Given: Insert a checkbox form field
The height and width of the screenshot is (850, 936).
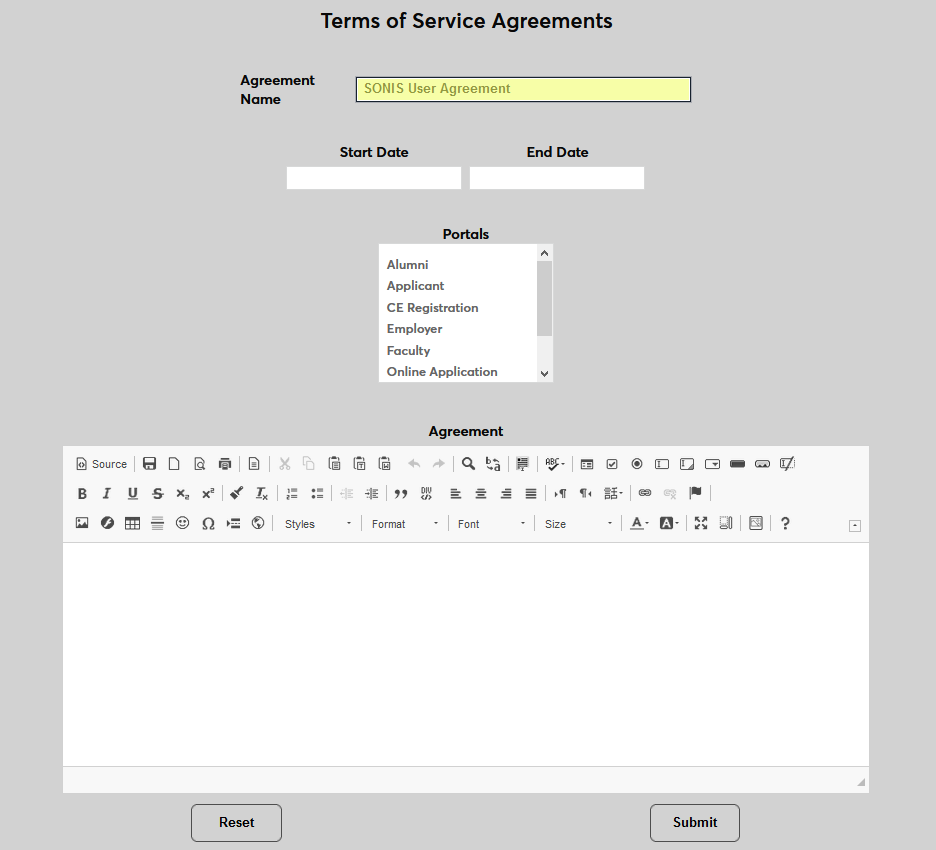Looking at the screenshot, I should coord(612,464).
